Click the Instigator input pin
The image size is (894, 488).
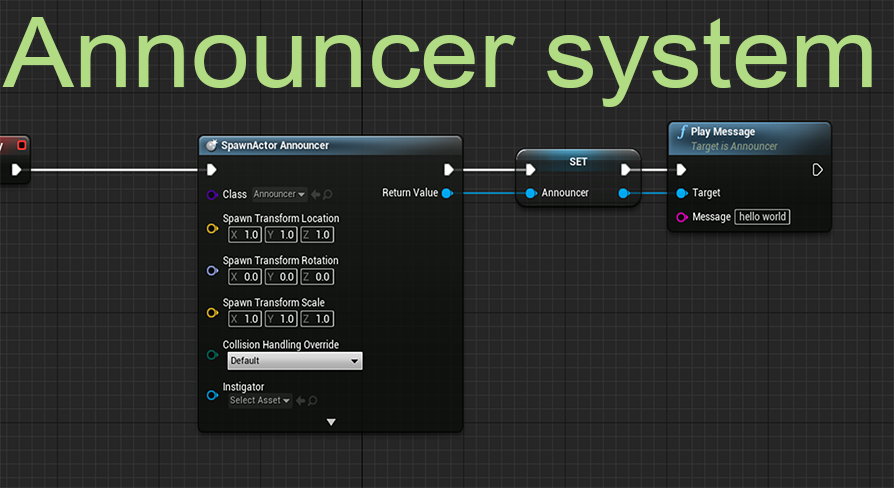point(212,395)
